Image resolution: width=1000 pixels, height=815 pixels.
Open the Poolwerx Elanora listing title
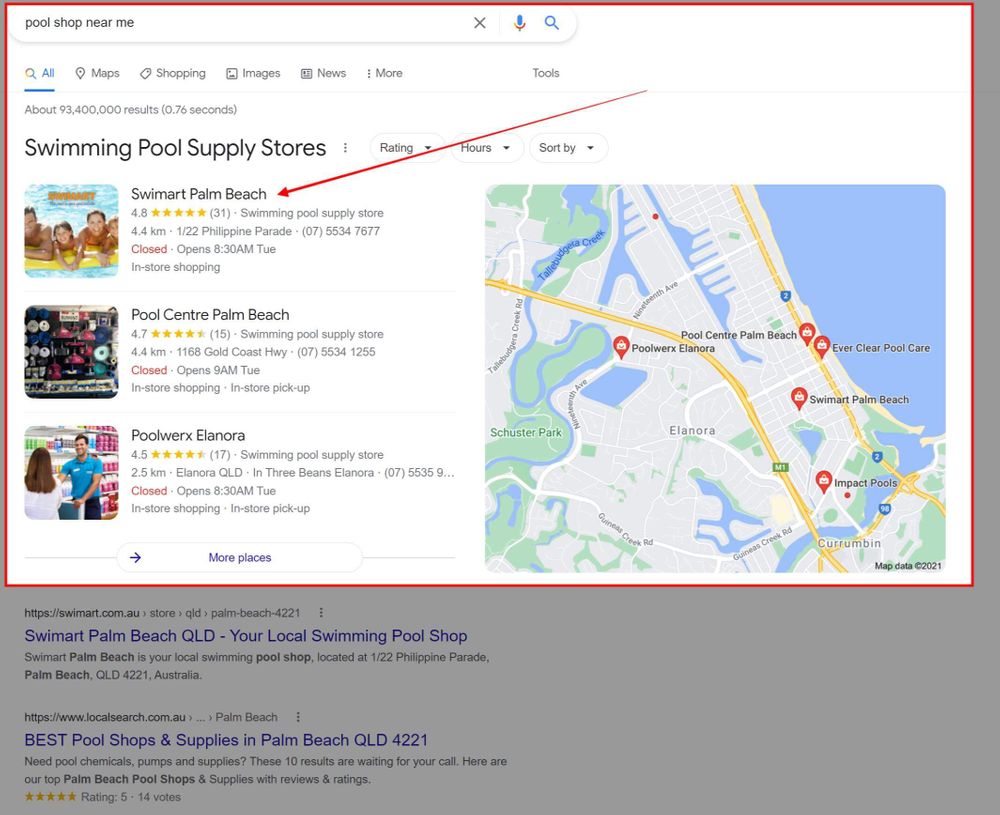click(188, 435)
